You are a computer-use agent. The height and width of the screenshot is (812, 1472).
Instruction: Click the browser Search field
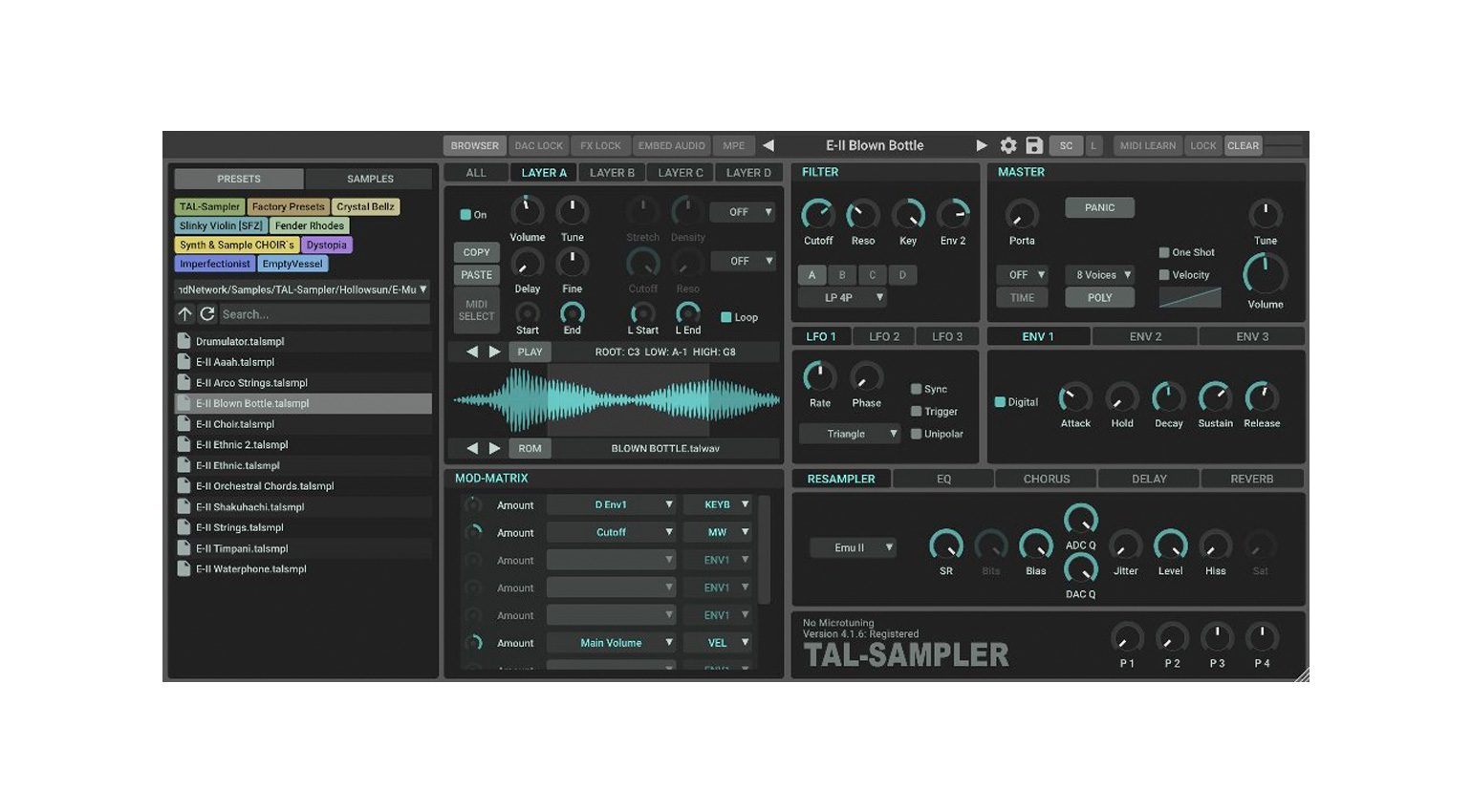point(324,314)
